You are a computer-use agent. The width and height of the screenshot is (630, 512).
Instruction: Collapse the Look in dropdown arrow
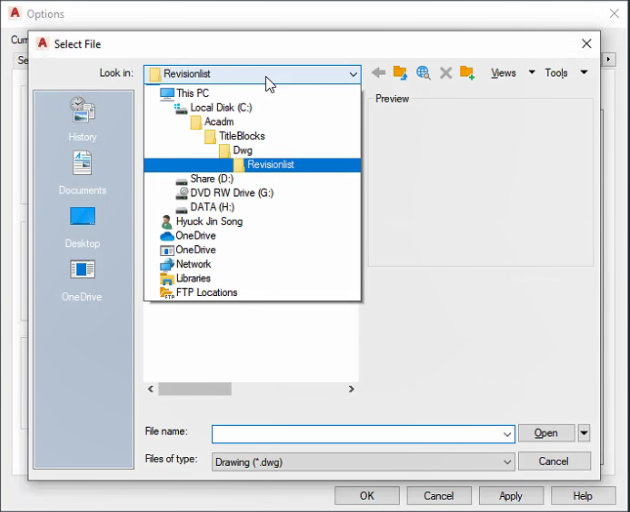pyautogui.click(x=353, y=74)
